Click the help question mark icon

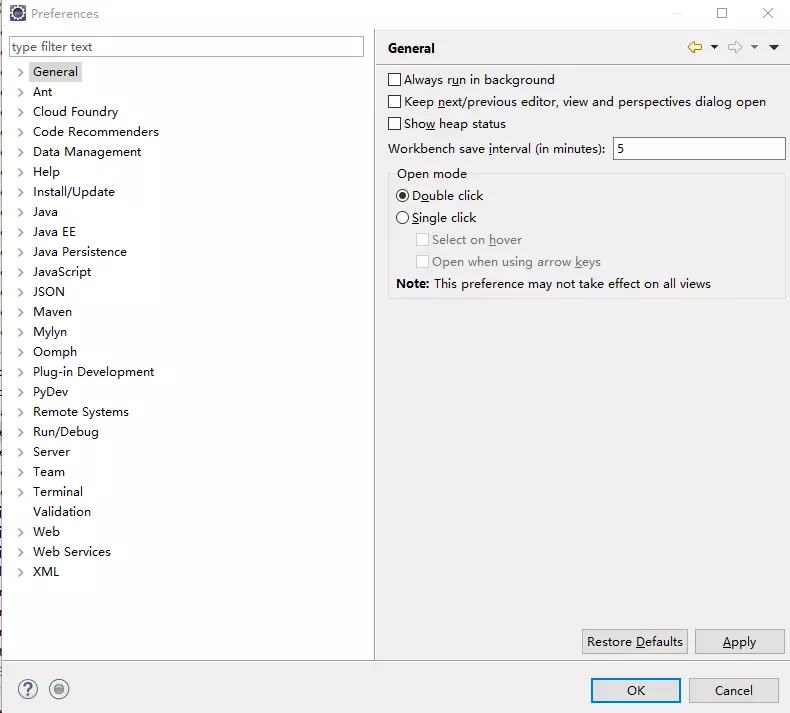(x=28, y=689)
